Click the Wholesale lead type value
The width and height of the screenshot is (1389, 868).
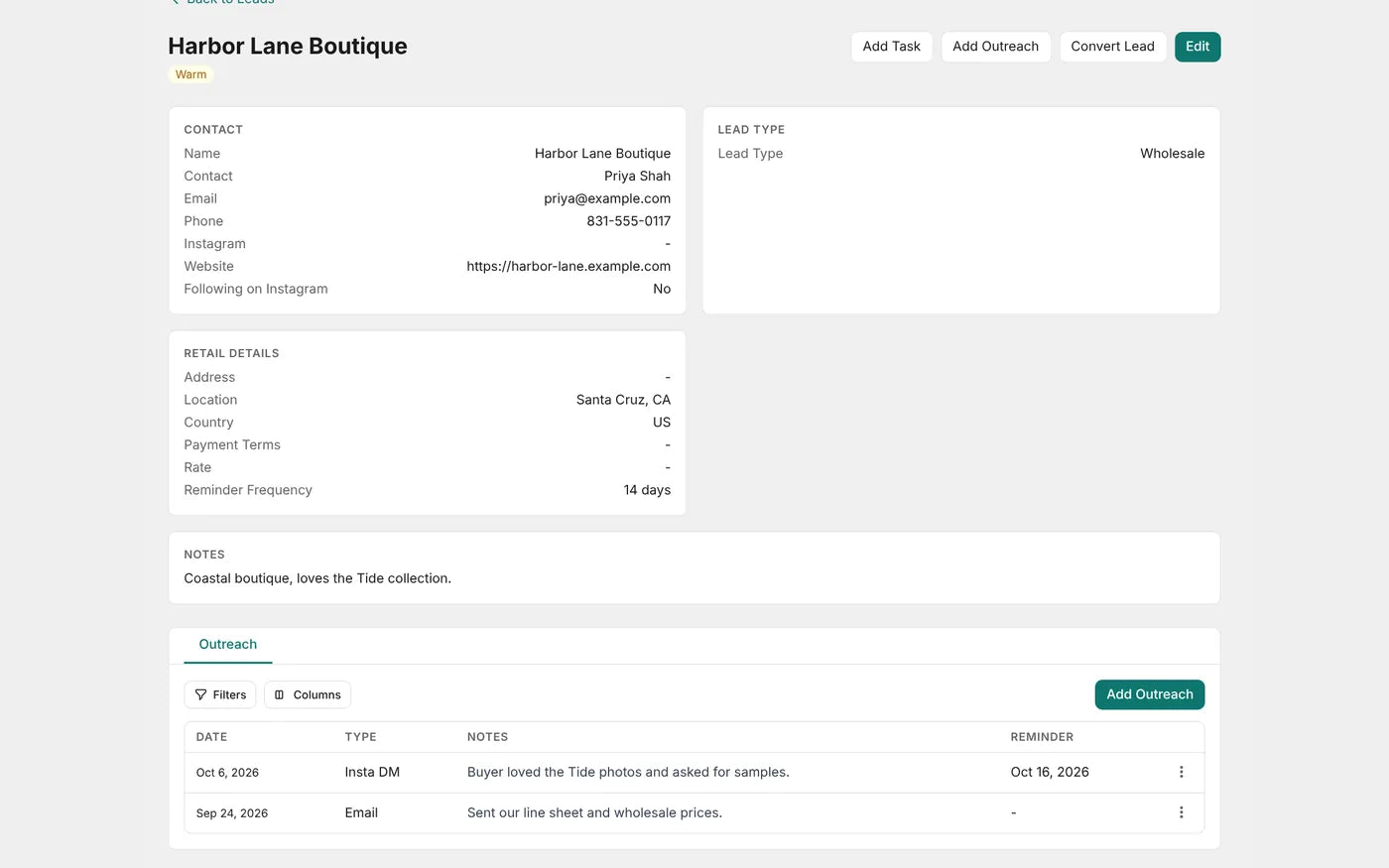(1172, 154)
